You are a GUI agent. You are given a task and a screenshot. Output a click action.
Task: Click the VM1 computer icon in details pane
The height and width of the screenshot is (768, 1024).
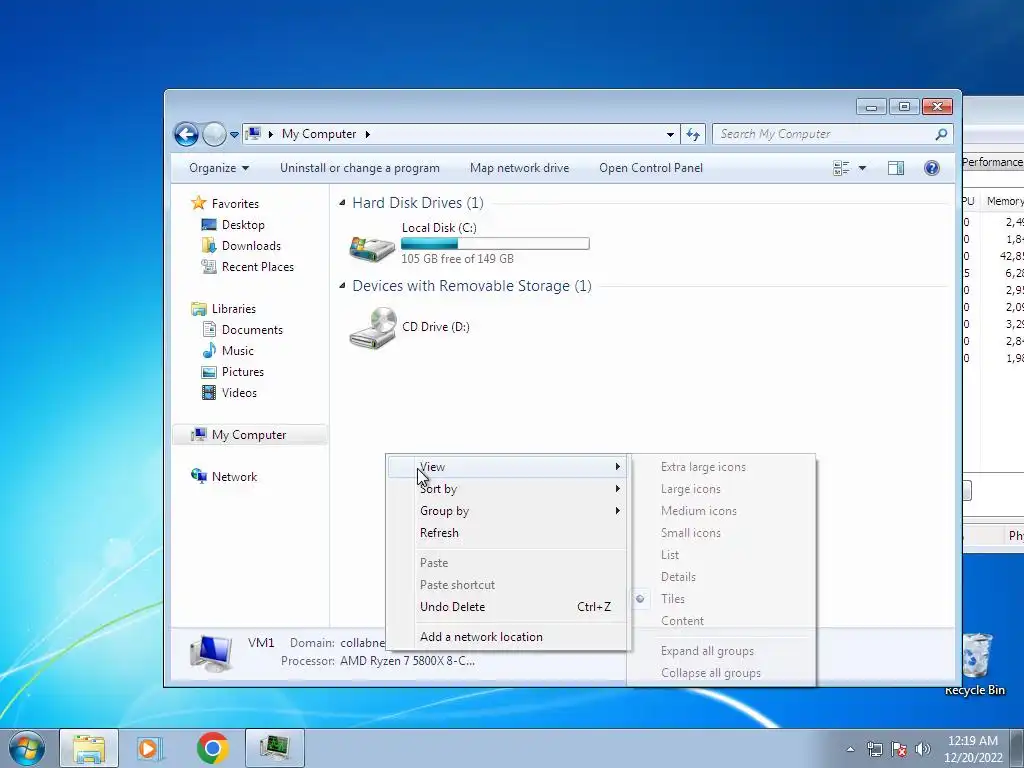coord(212,653)
